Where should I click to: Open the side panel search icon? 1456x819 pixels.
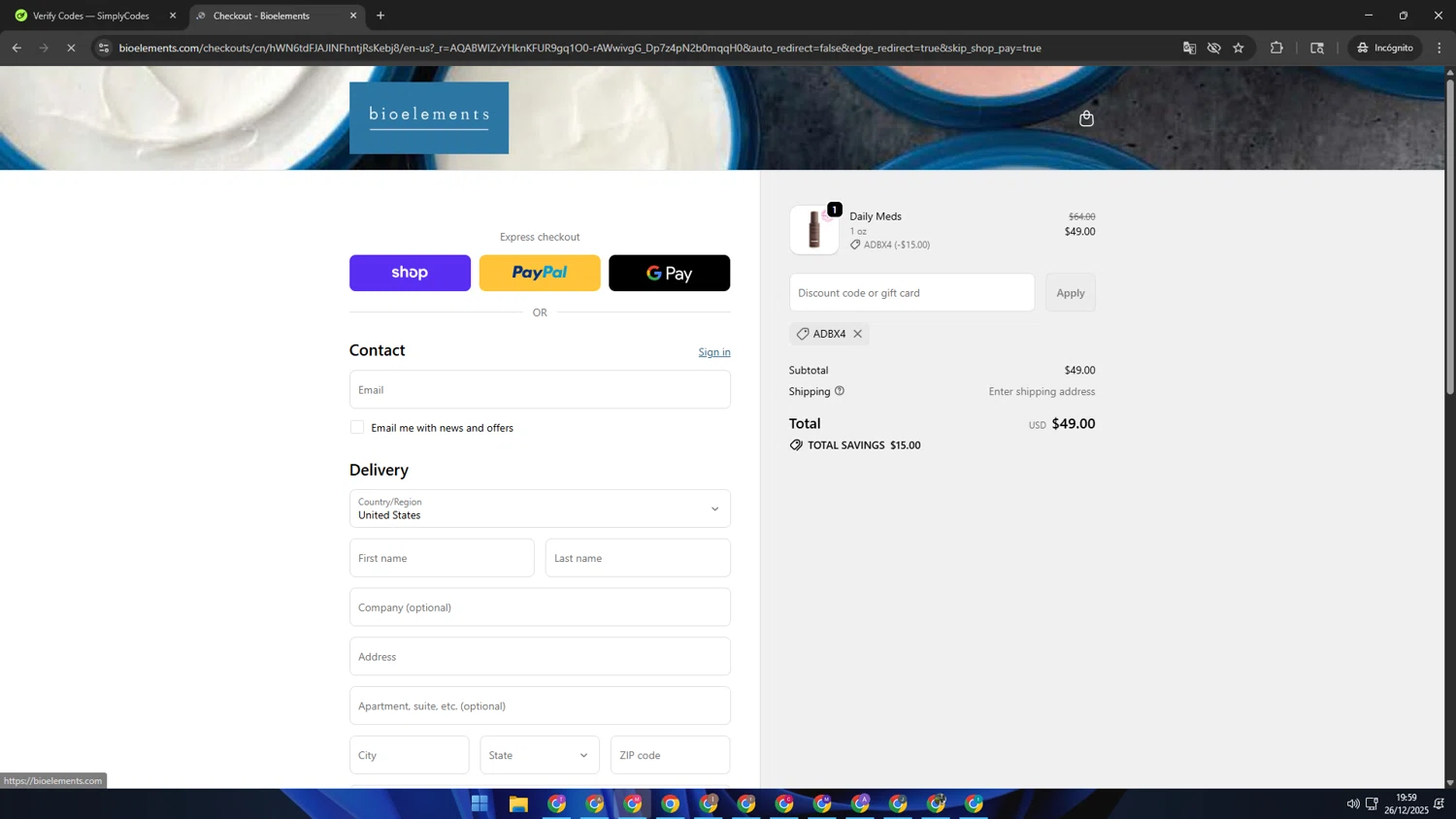pos(1317,48)
